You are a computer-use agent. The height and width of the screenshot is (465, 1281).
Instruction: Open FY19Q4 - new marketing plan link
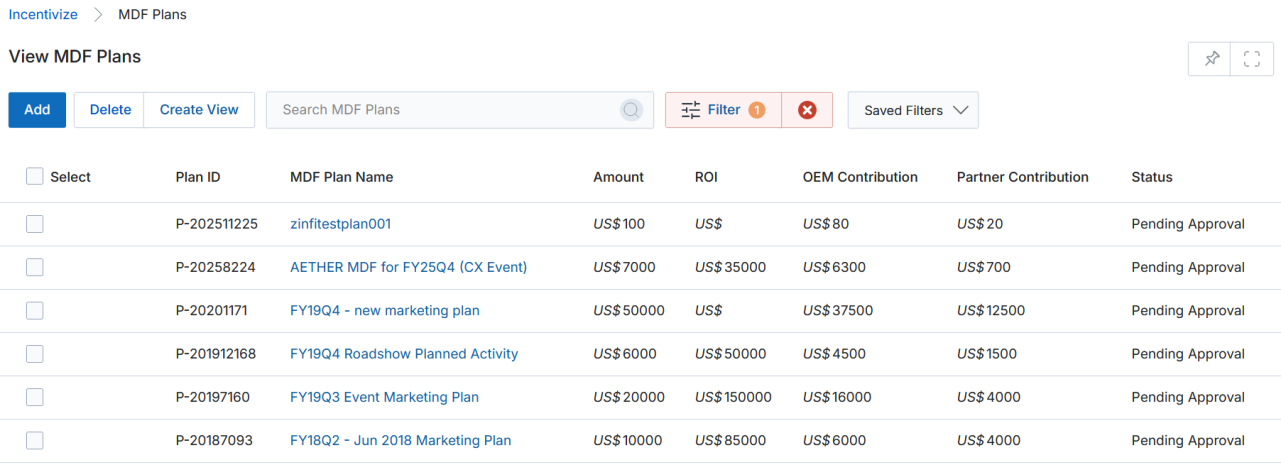coord(385,310)
